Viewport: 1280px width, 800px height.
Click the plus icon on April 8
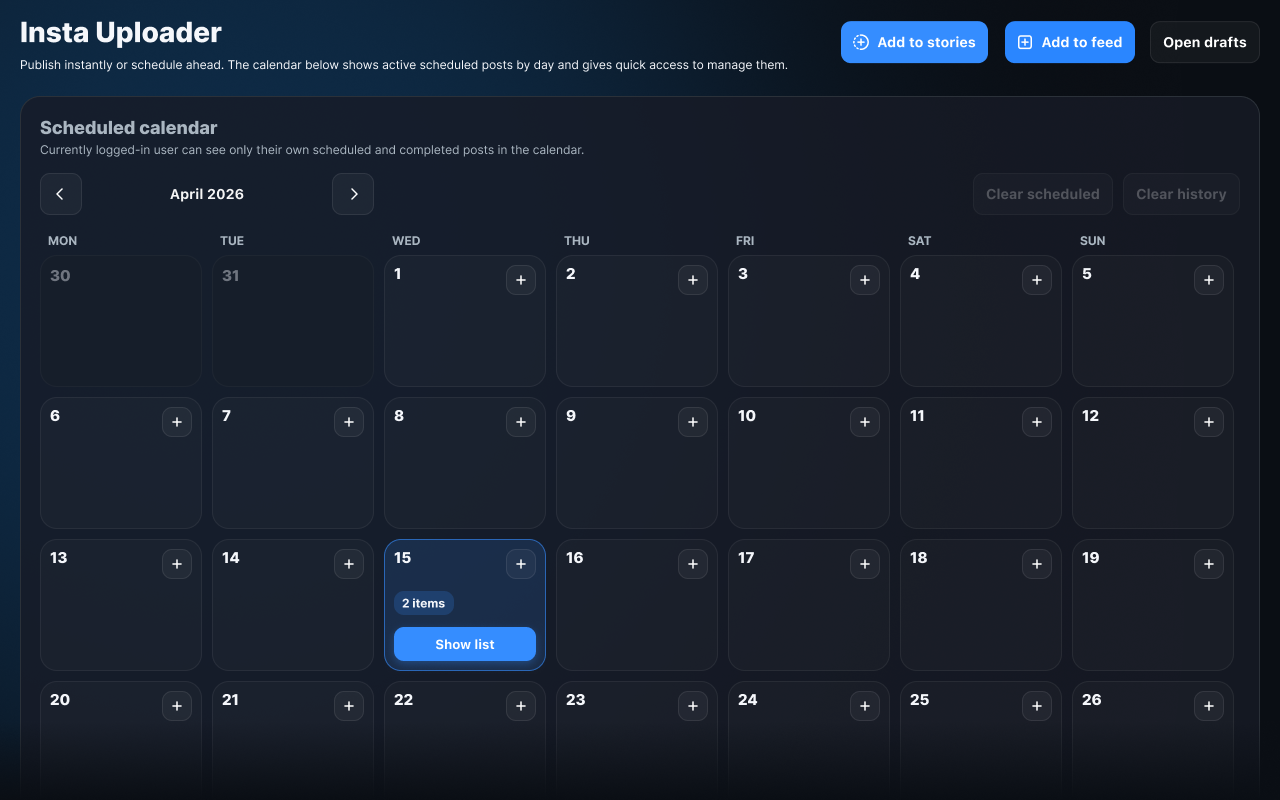click(521, 422)
